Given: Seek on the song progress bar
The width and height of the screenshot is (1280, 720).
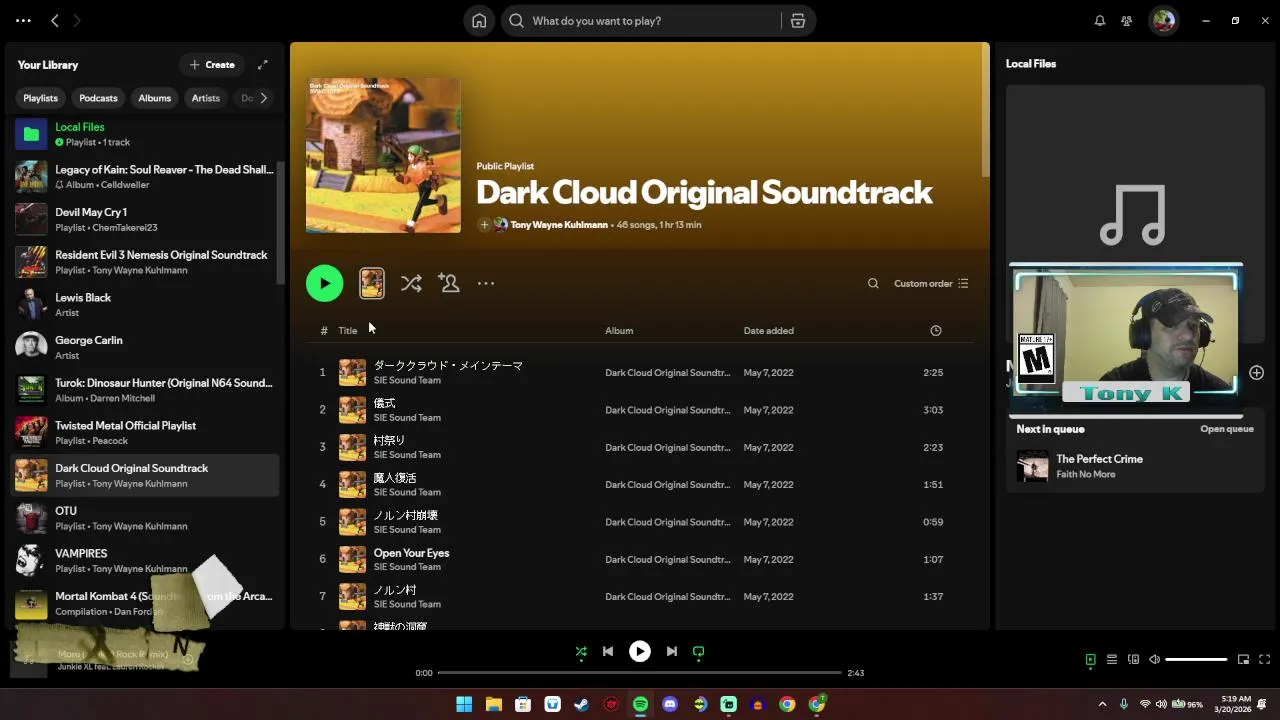Looking at the screenshot, I should point(640,673).
